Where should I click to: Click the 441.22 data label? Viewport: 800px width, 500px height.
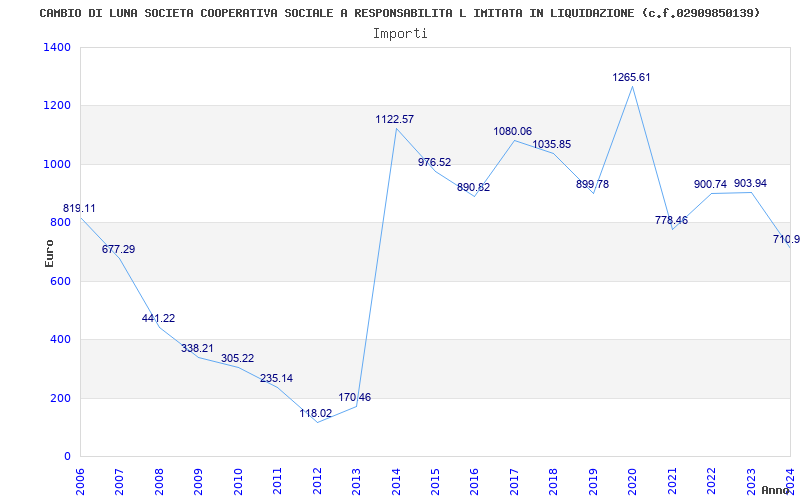point(158,318)
